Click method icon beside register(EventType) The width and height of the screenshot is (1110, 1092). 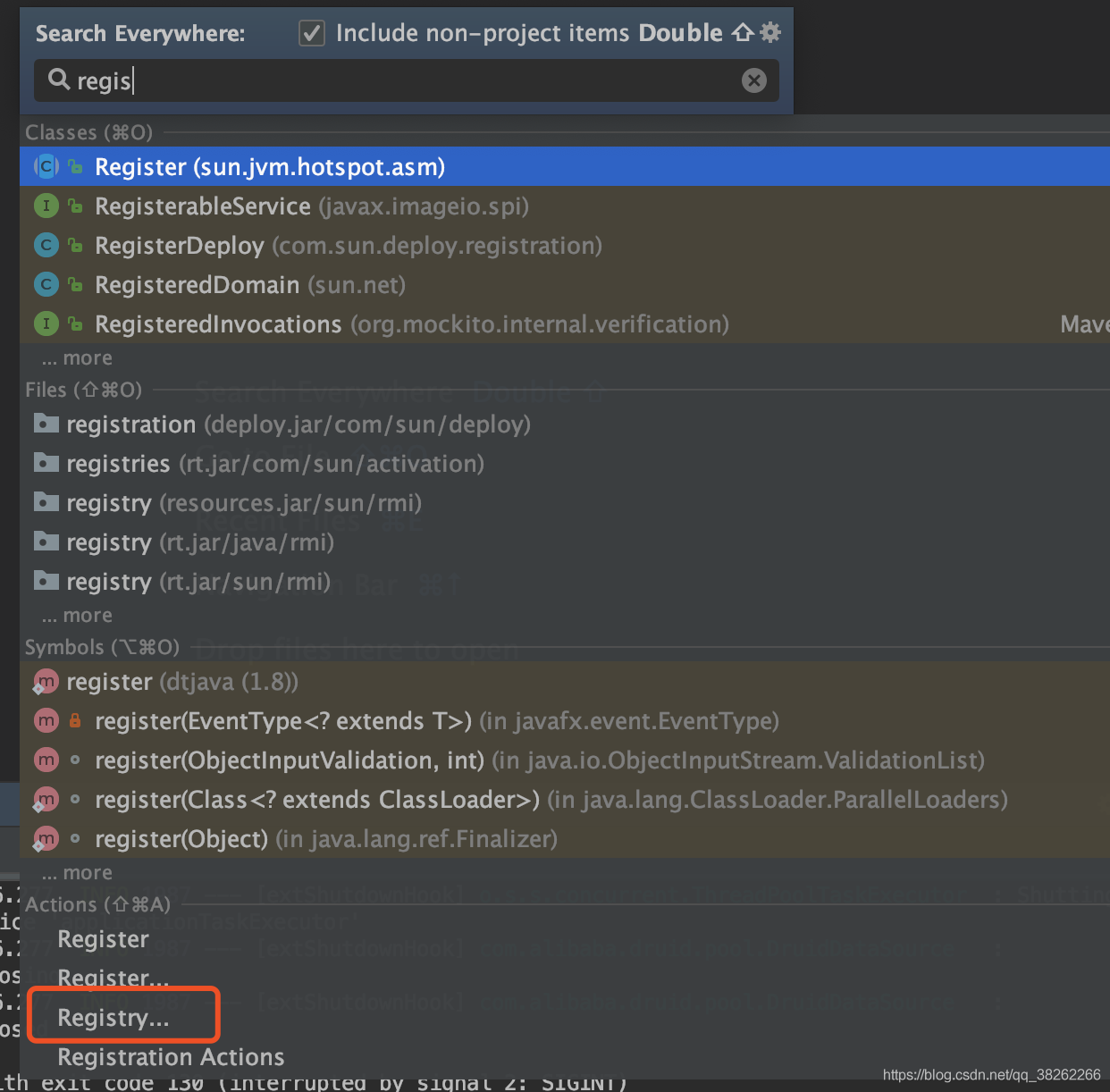pos(46,720)
